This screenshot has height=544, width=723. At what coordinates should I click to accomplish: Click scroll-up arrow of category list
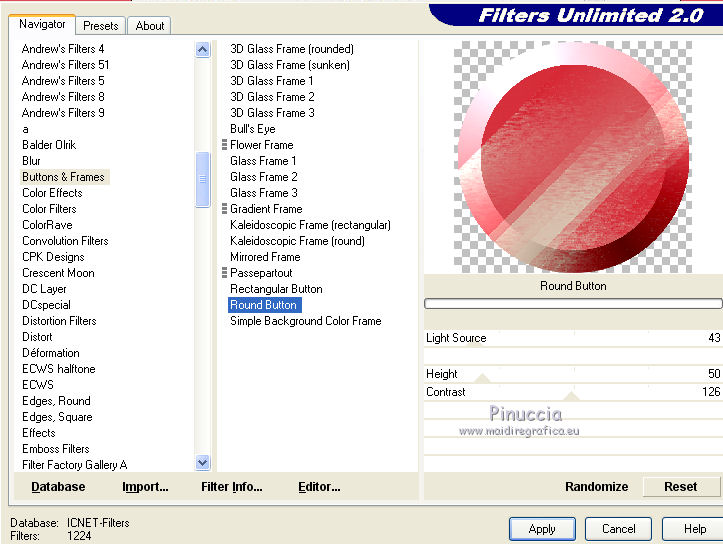coord(202,49)
